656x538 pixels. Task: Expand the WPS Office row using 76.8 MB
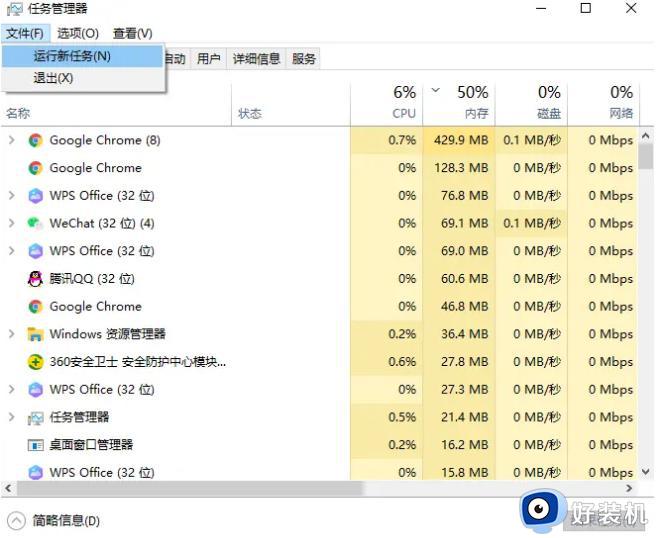tap(12, 195)
